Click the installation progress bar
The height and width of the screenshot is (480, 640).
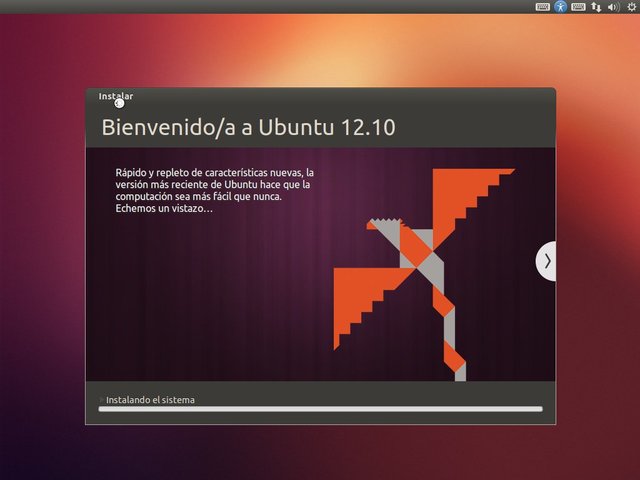(320, 409)
